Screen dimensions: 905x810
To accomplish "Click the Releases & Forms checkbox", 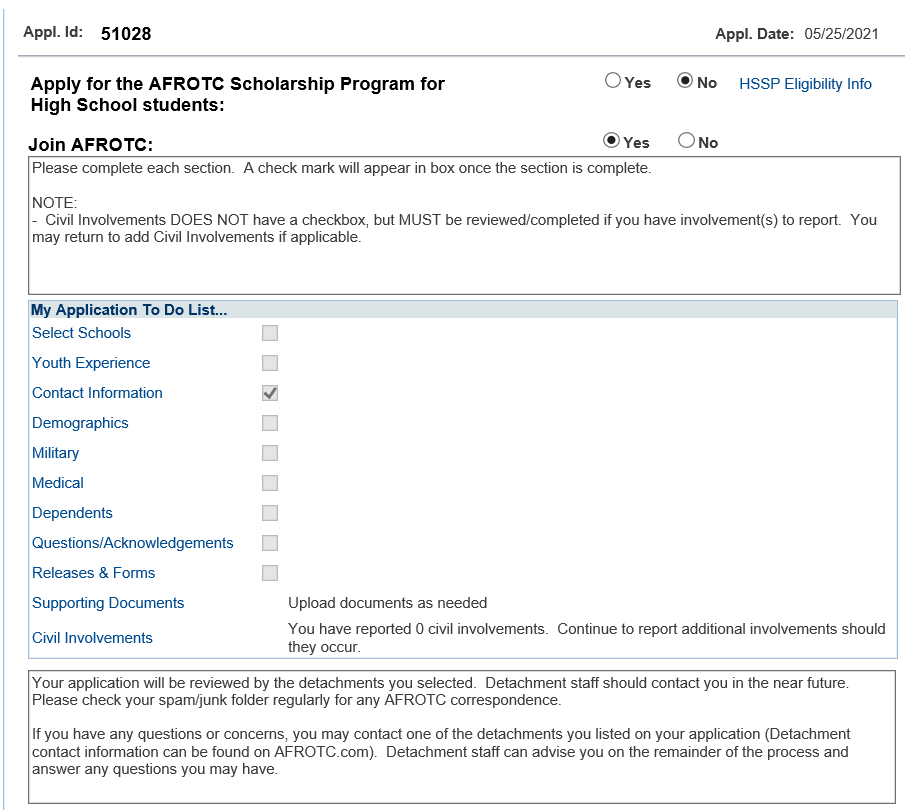I will tap(270, 573).
